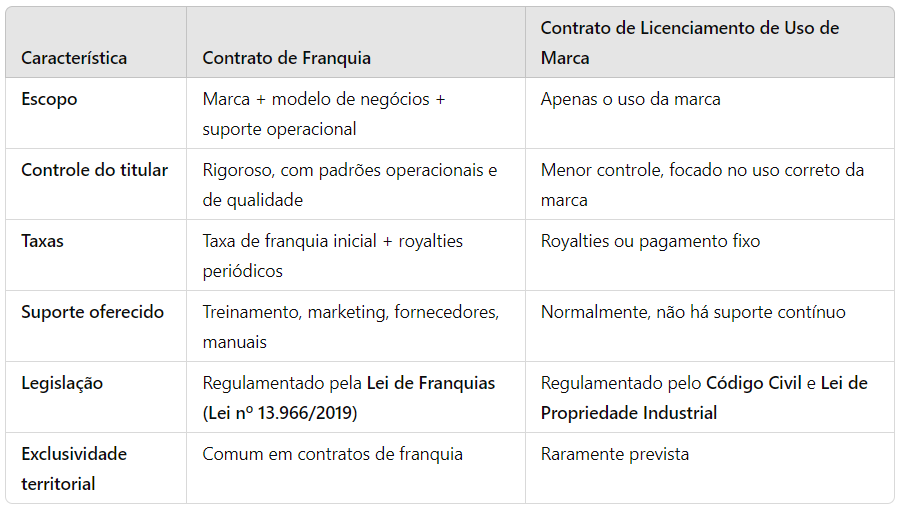The height and width of the screenshot is (518, 902).
Task: Select Royalties ou pagamento fixo cell
Action: click(651, 241)
